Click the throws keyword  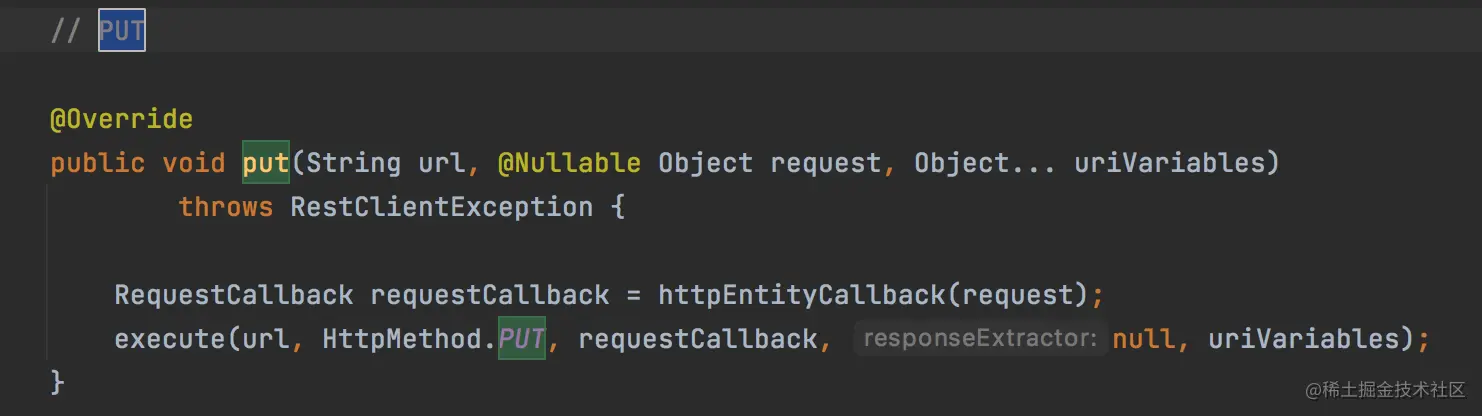(225, 207)
